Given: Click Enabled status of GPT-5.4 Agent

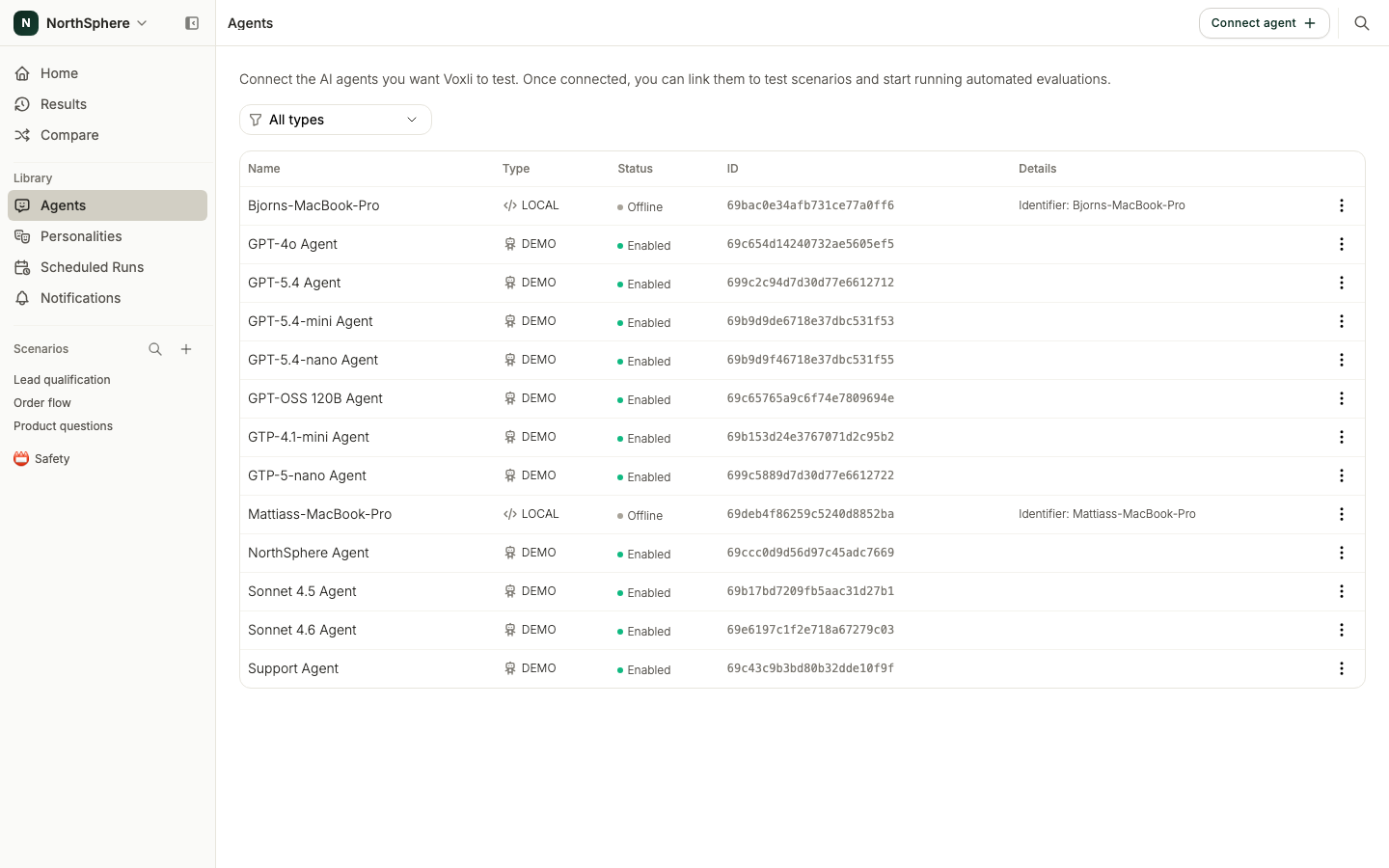Looking at the screenshot, I should (x=644, y=285).
